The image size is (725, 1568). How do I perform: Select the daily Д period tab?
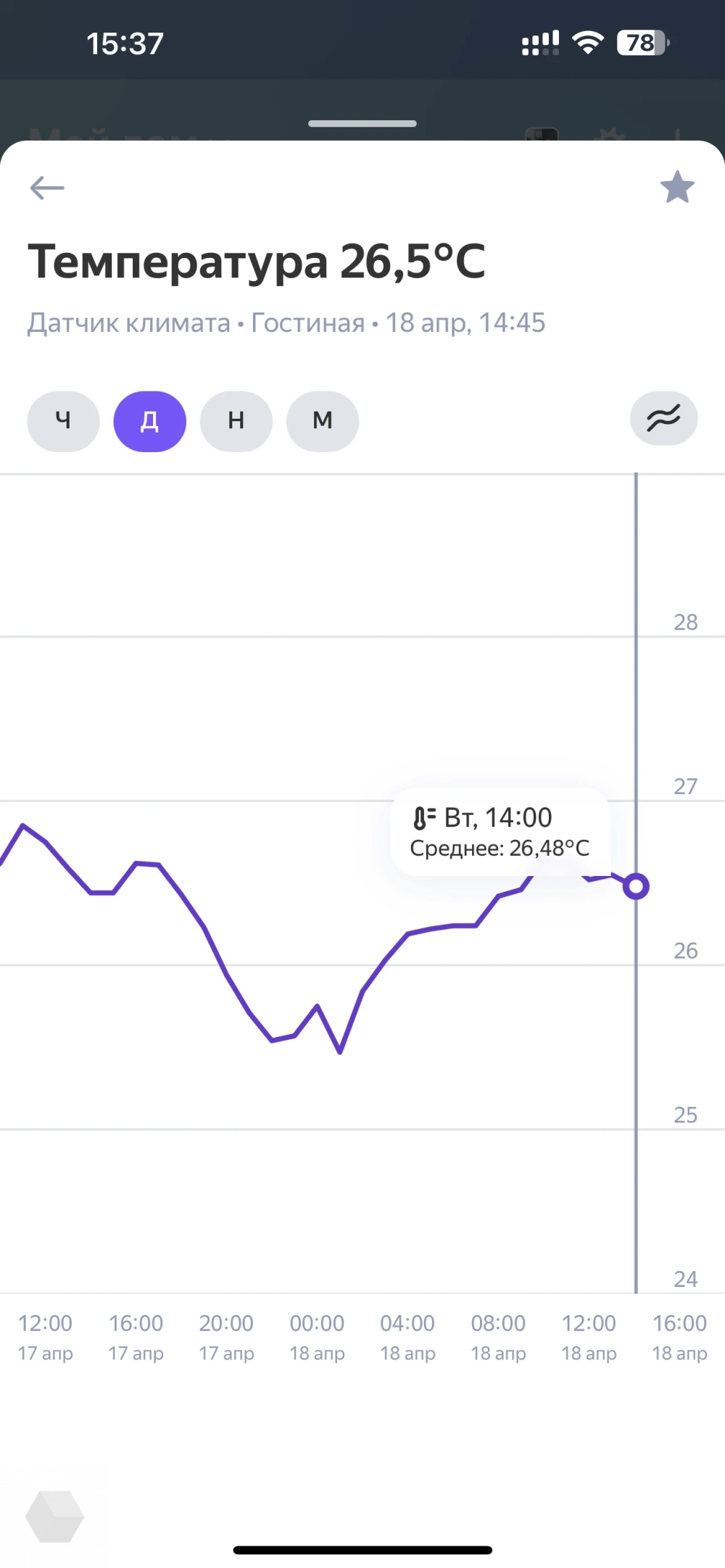pos(149,421)
